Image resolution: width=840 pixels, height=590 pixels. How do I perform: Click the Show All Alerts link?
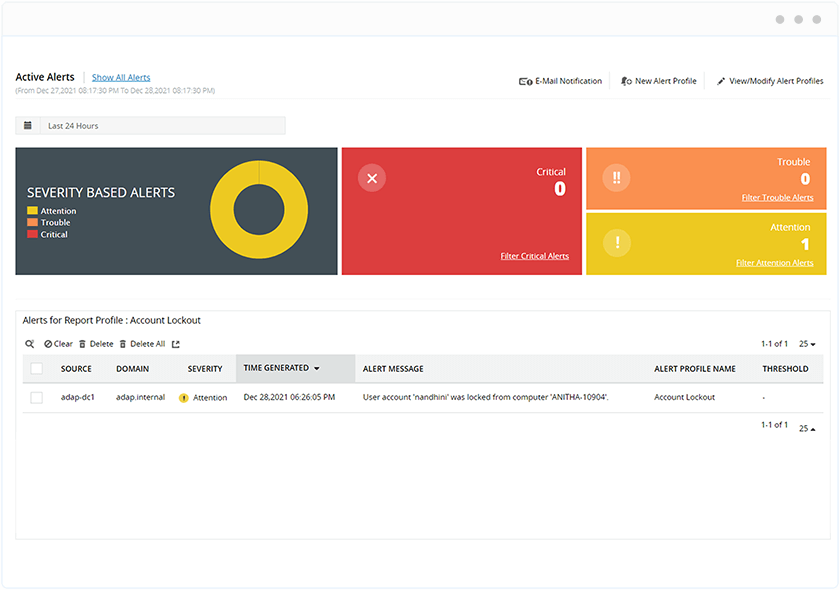(x=121, y=77)
